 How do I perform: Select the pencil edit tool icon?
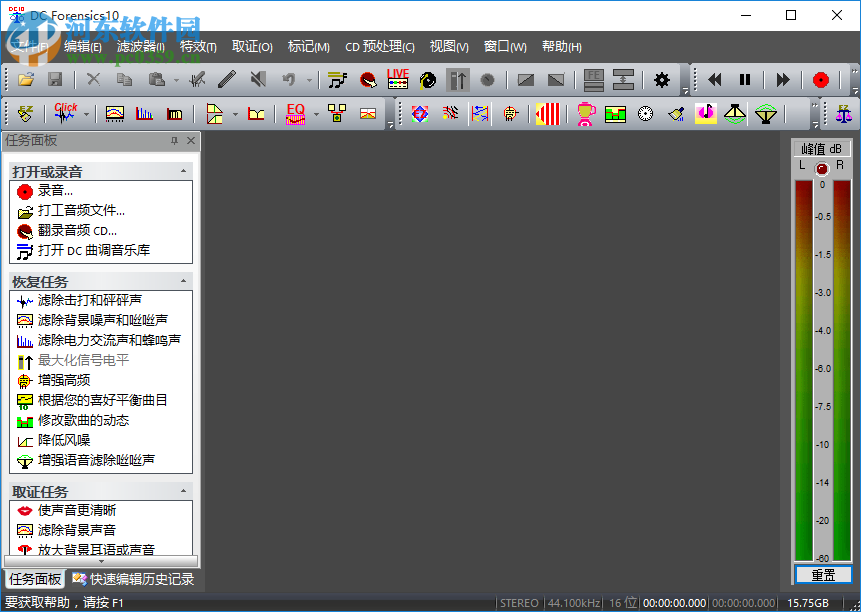pyautogui.click(x=227, y=80)
